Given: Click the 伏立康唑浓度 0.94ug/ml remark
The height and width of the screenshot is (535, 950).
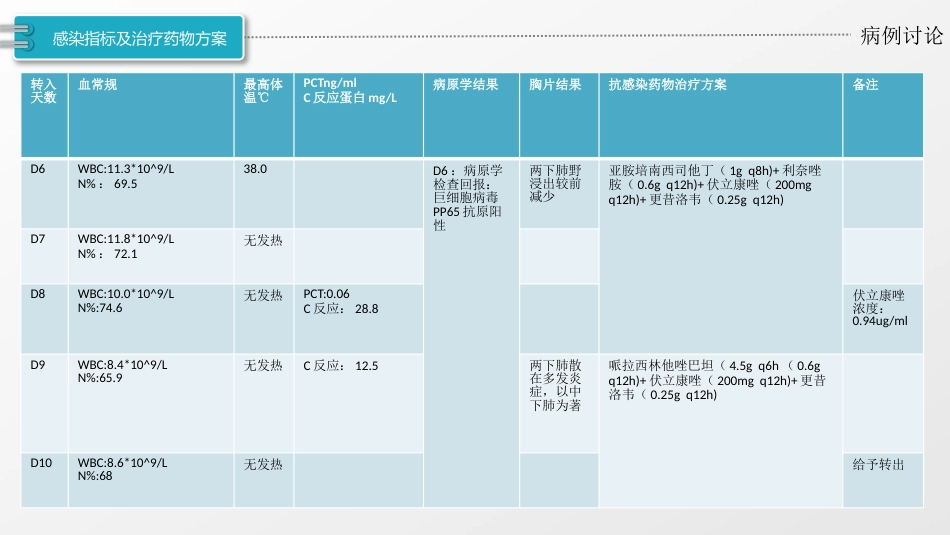Looking at the screenshot, I should (883, 319).
